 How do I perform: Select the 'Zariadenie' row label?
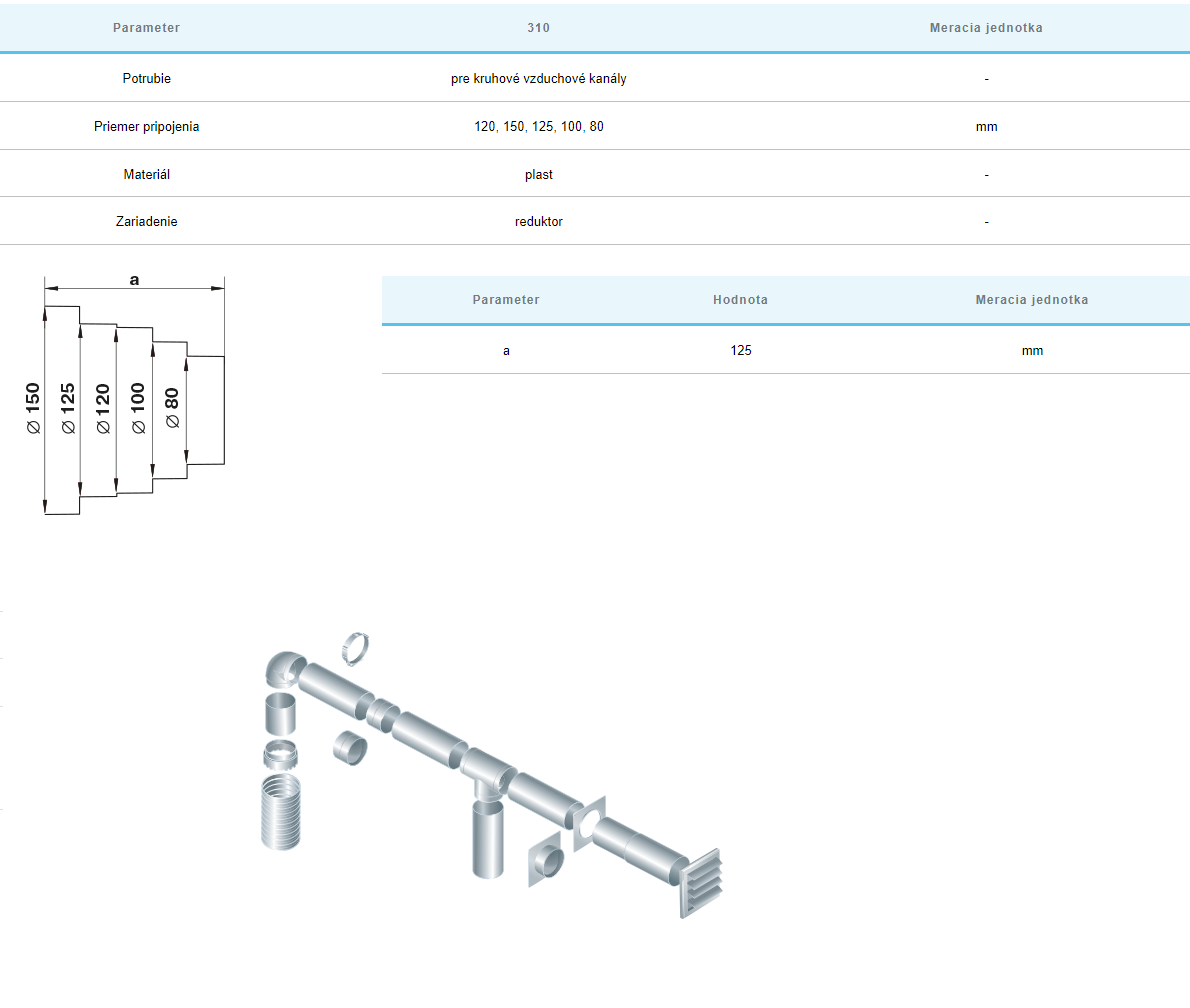coord(146,222)
